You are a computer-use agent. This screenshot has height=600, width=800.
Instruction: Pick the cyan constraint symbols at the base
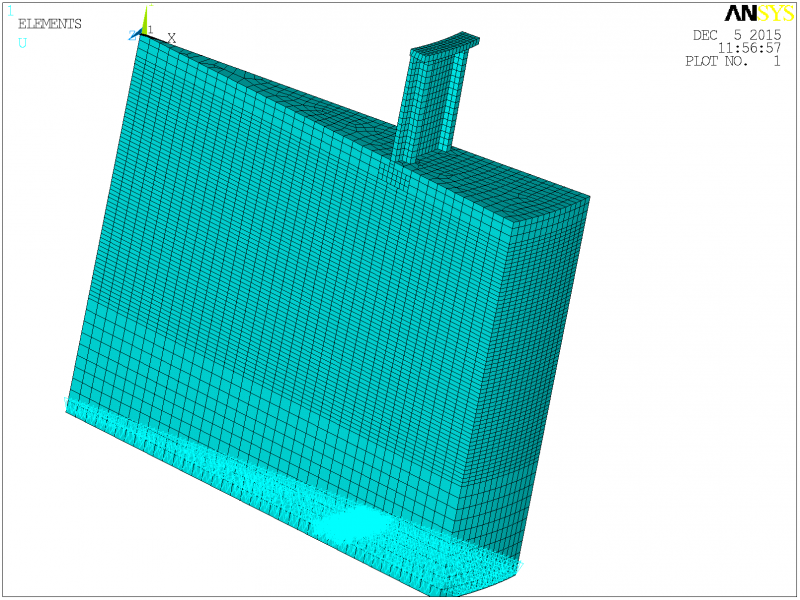(x=293, y=497)
